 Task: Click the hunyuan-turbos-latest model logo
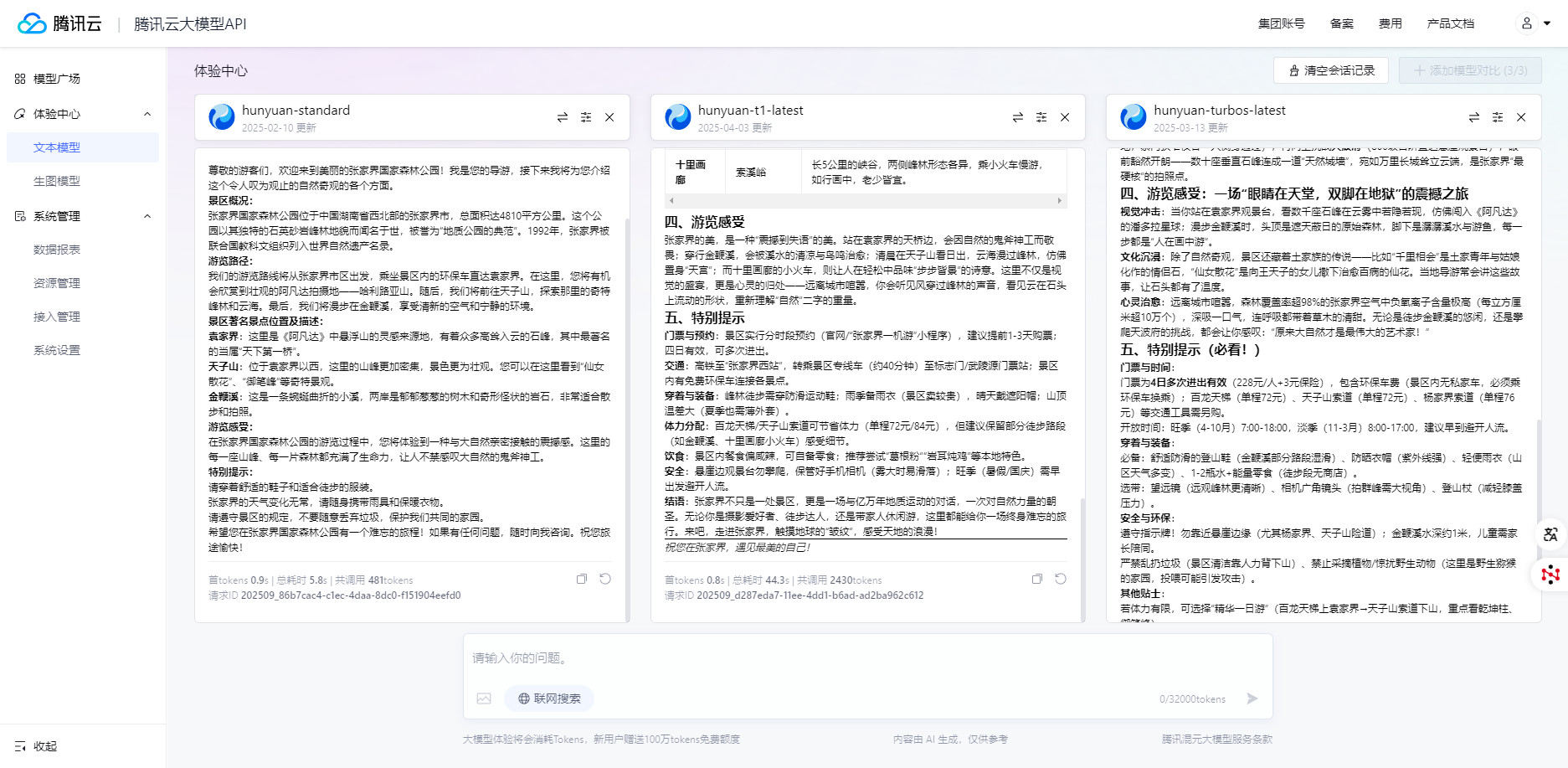(1134, 117)
